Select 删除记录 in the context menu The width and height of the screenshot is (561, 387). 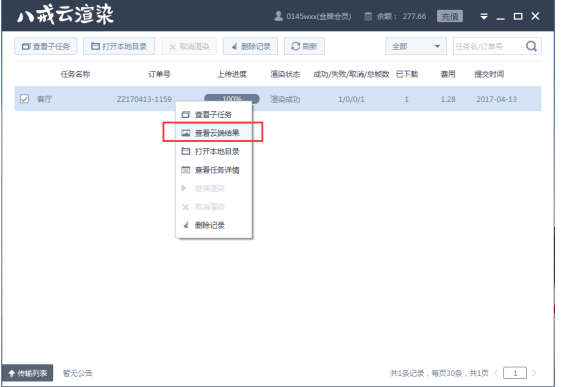pos(214,225)
